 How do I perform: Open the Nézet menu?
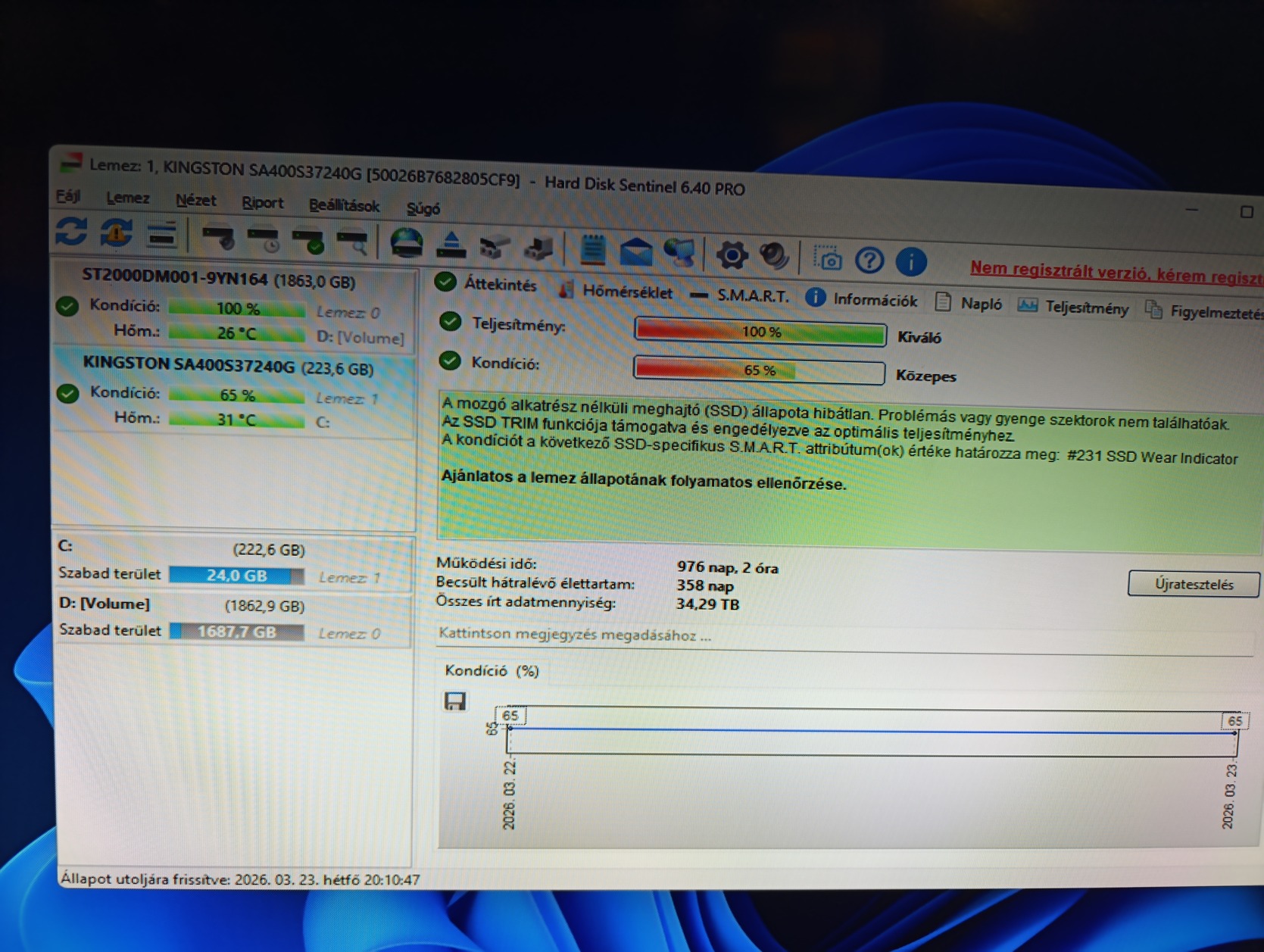click(195, 201)
